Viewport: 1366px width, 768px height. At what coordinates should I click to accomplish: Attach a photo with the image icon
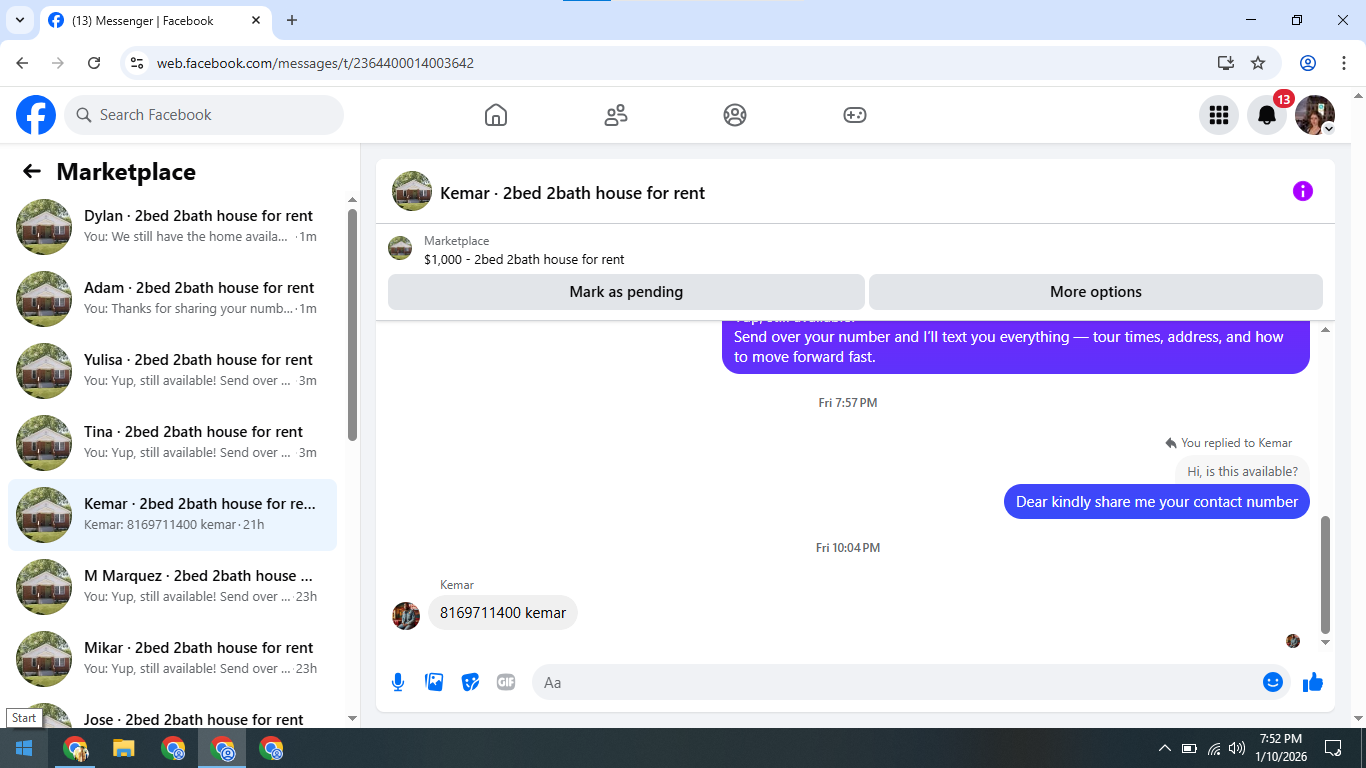(434, 682)
